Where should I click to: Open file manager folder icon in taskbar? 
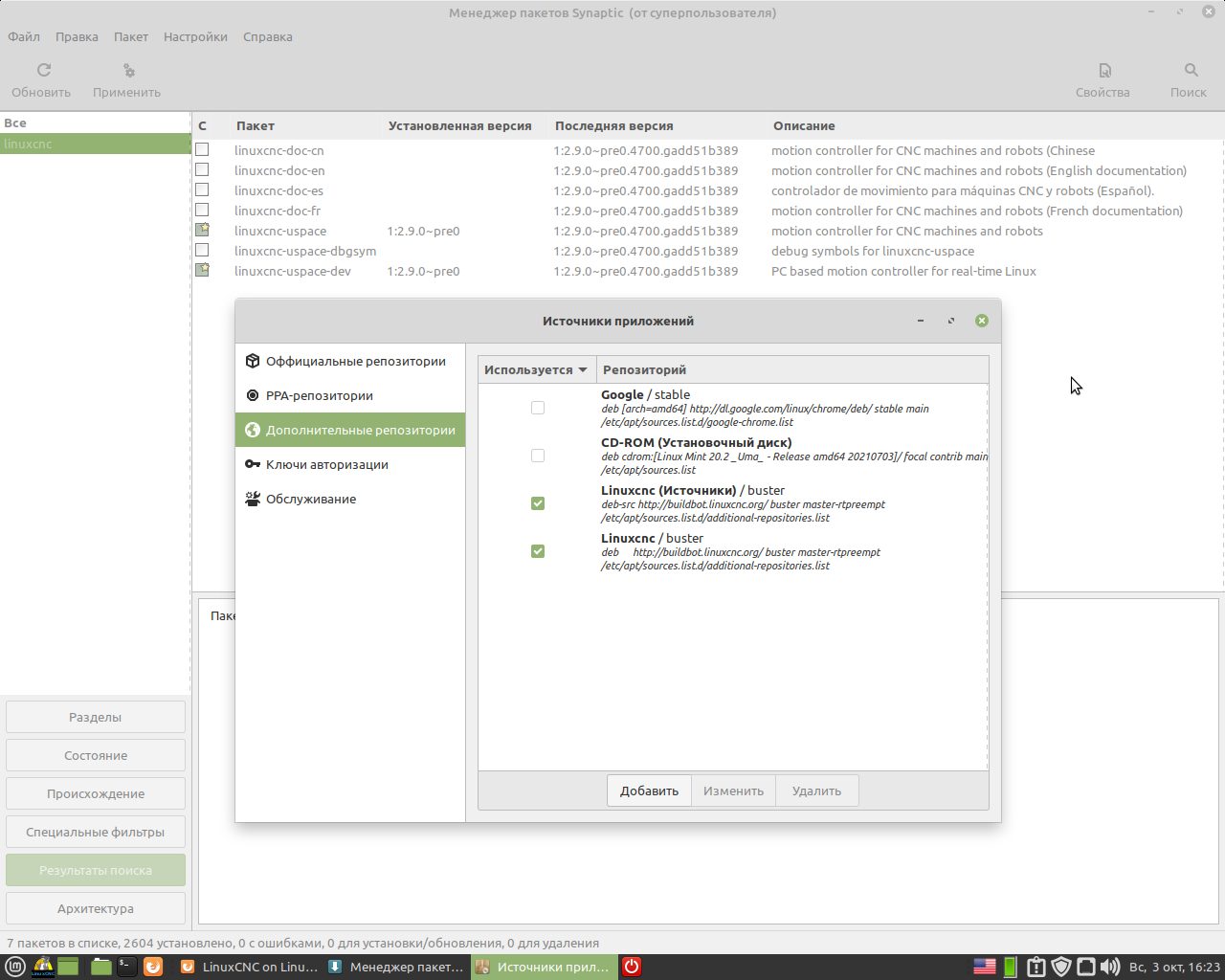101,967
